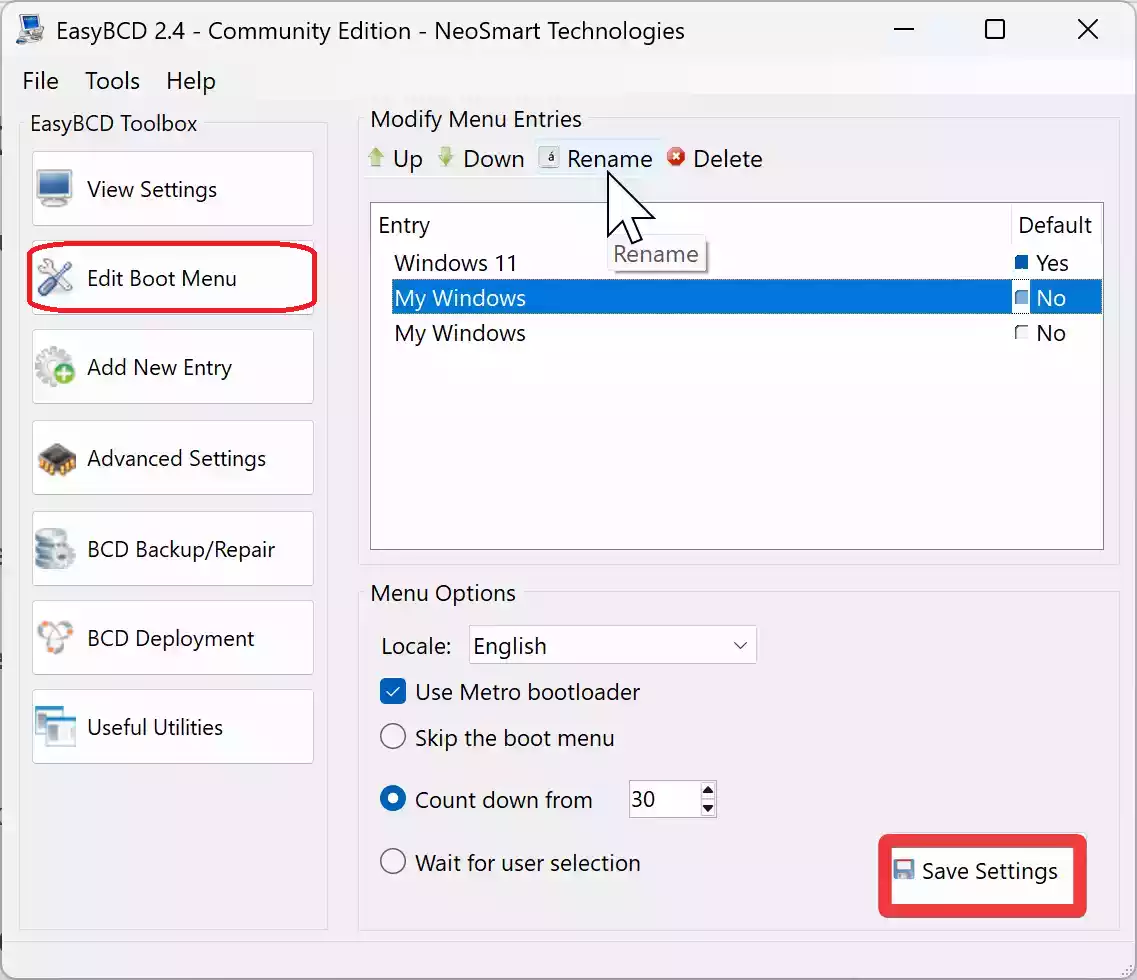
Task: Decrease the countdown value with down arrow
Action: (x=708, y=808)
